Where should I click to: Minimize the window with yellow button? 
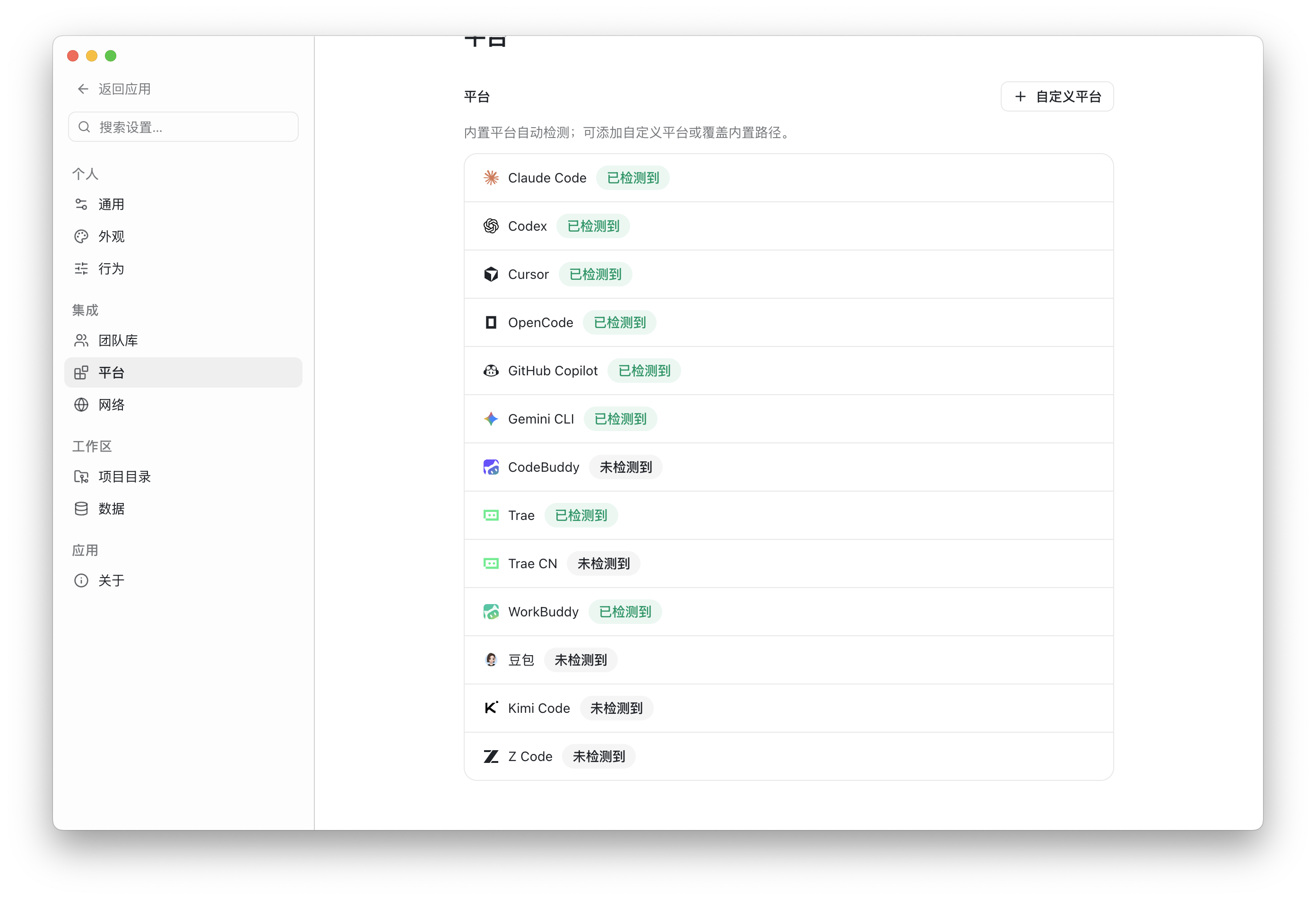(92, 55)
